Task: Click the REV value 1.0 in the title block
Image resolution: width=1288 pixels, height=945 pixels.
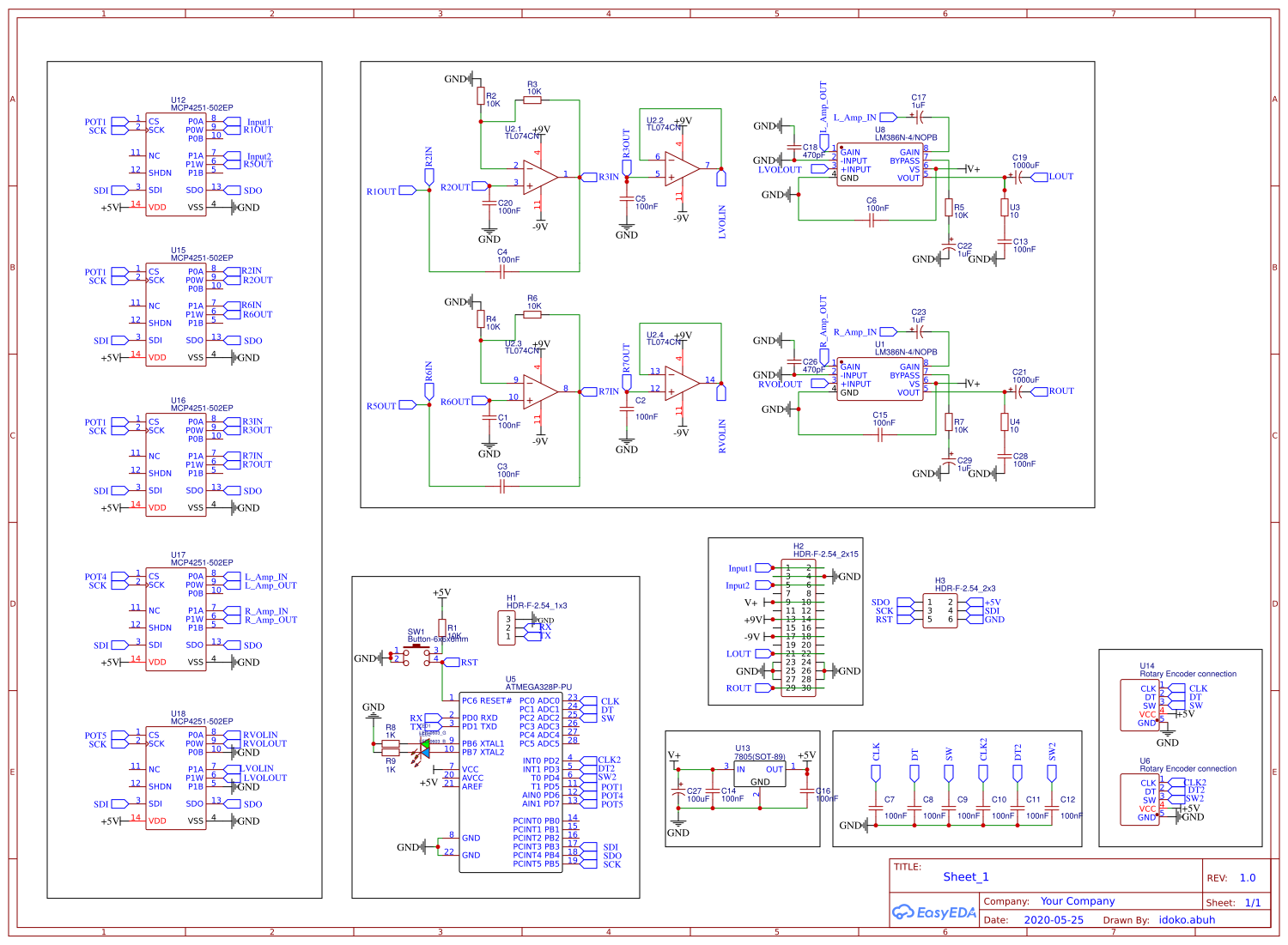Action: (1246, 877)
